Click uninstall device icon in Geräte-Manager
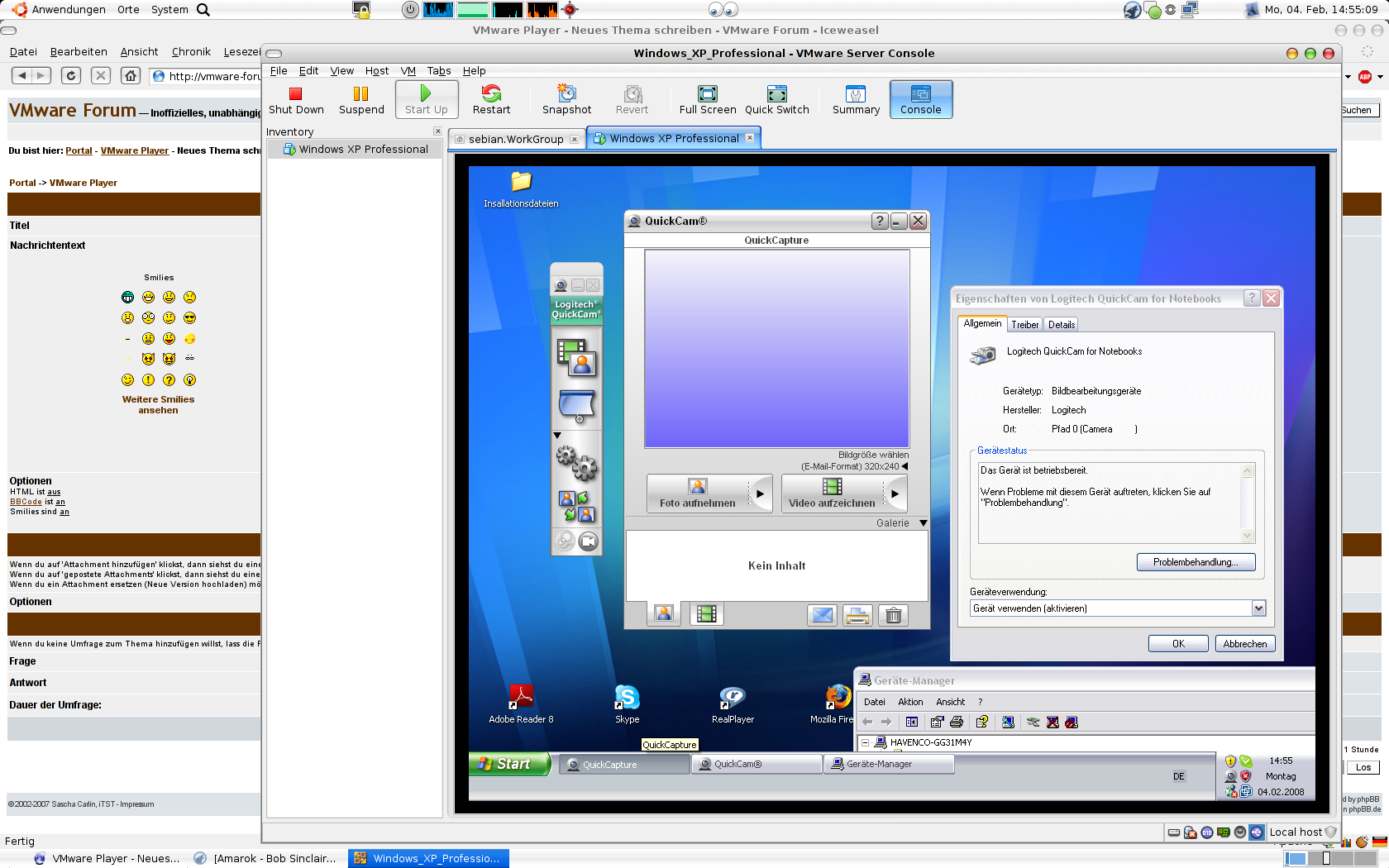Image resolution: width=1389 pixels, height=868 pixels. coord(1052,722)
